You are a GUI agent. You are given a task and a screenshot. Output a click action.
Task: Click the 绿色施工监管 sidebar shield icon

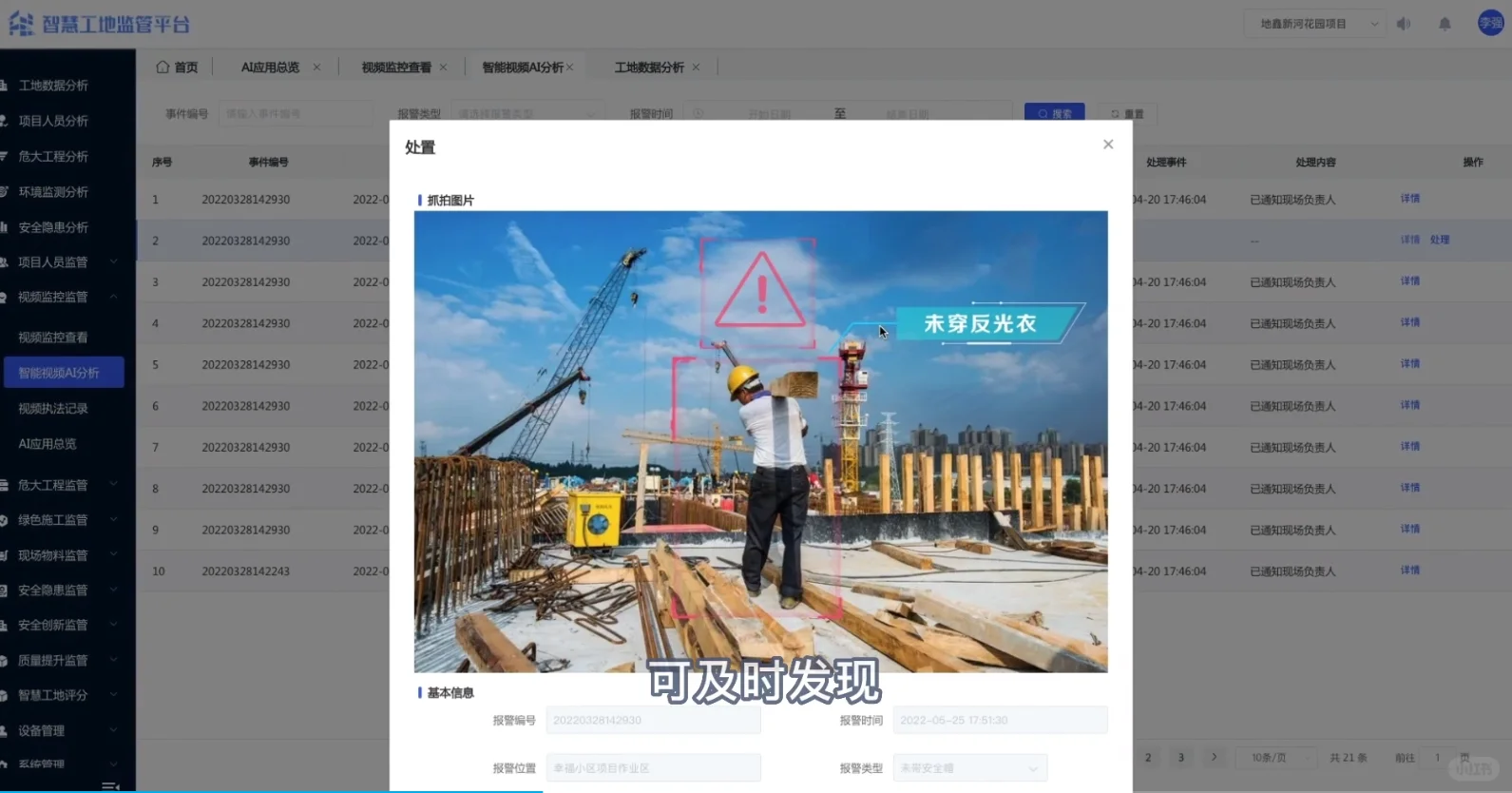[5, 520]
